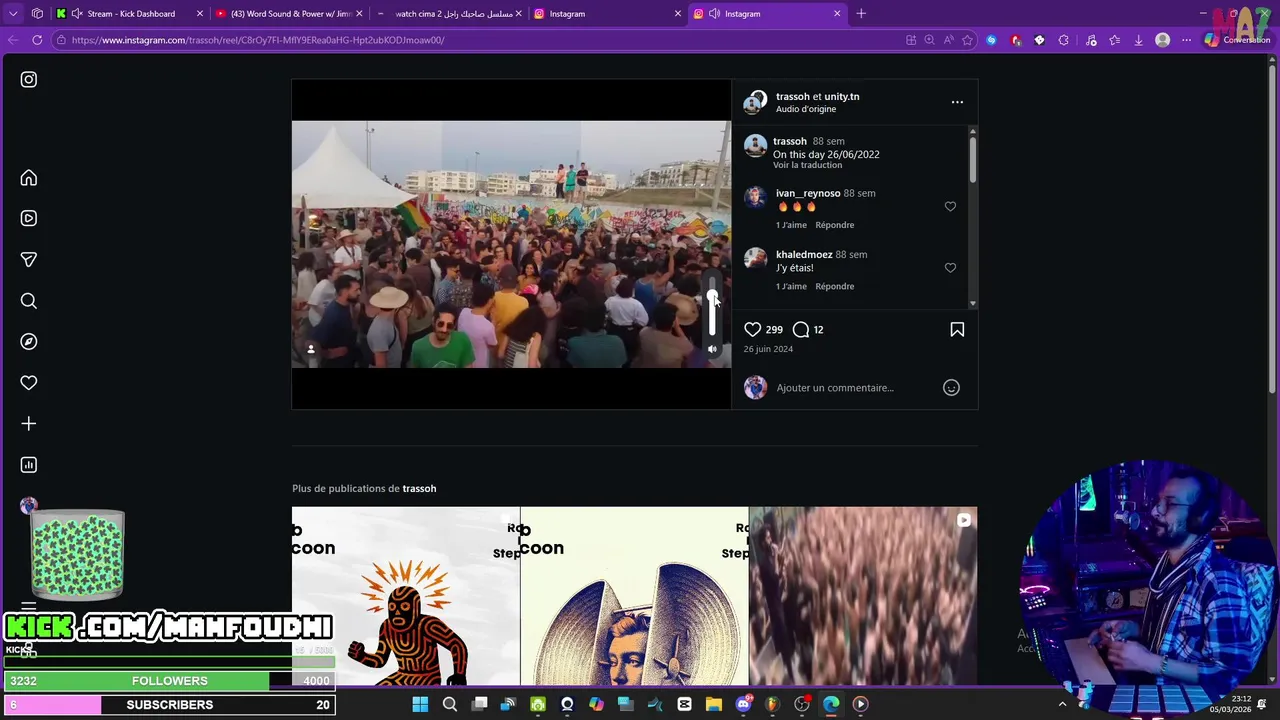Open File Explorer from taskbar
Image resolution: width=1280 pixels, height=720 pixels.
(x=713, y=704)
